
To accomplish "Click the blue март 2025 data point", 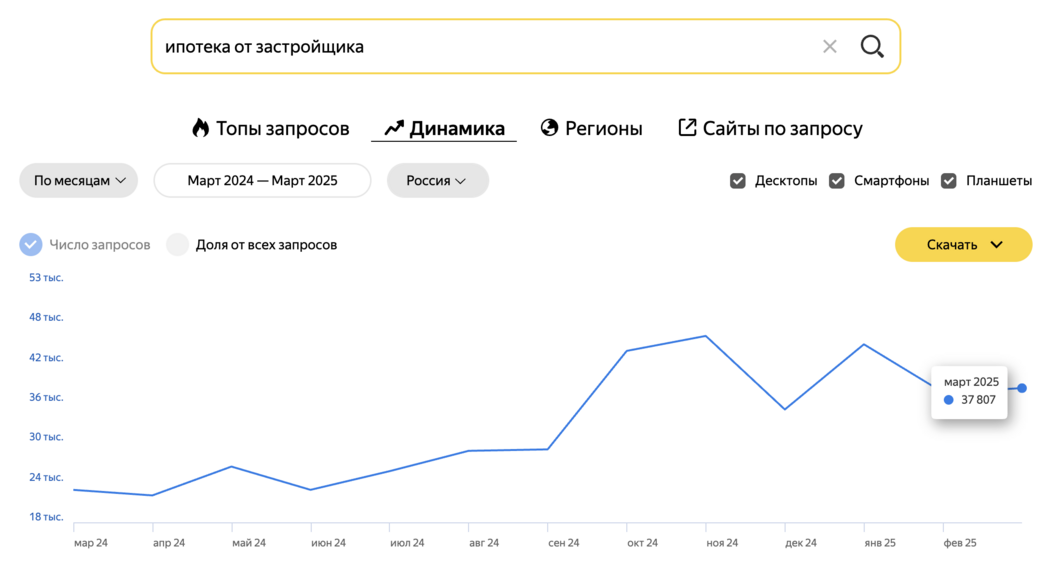I will [x=1022, y=388].
